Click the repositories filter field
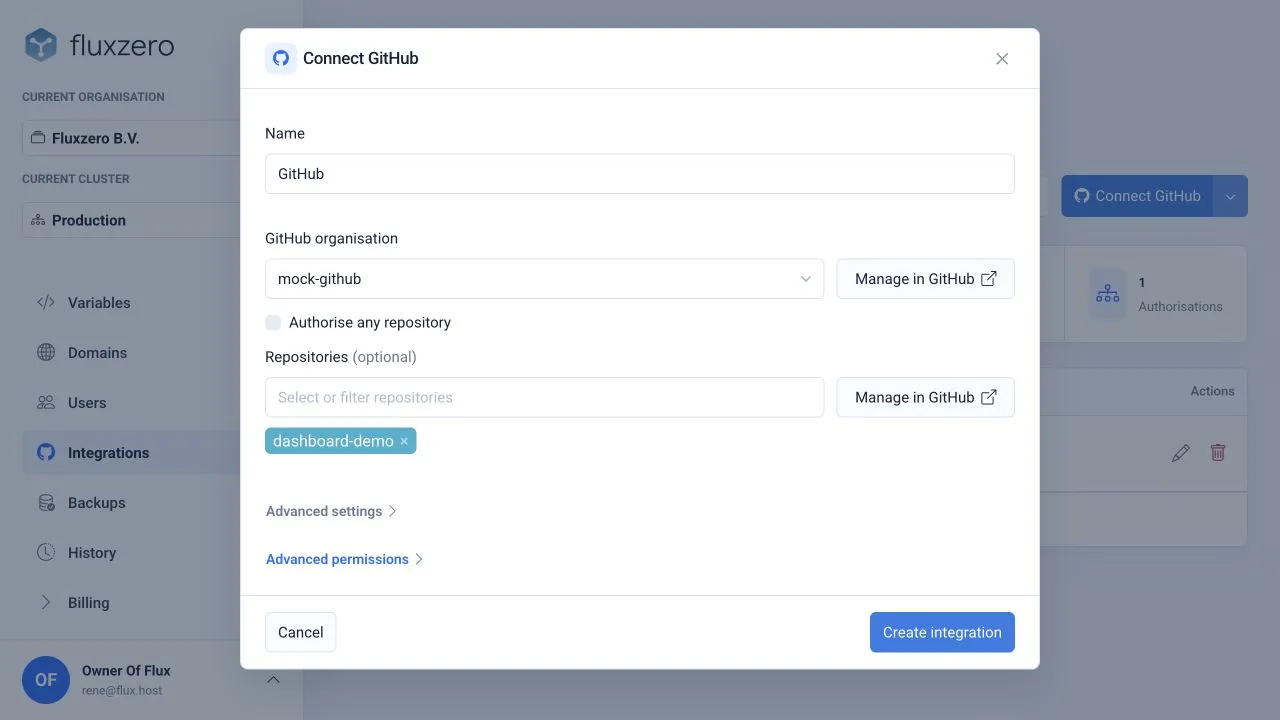 [544, 397]
